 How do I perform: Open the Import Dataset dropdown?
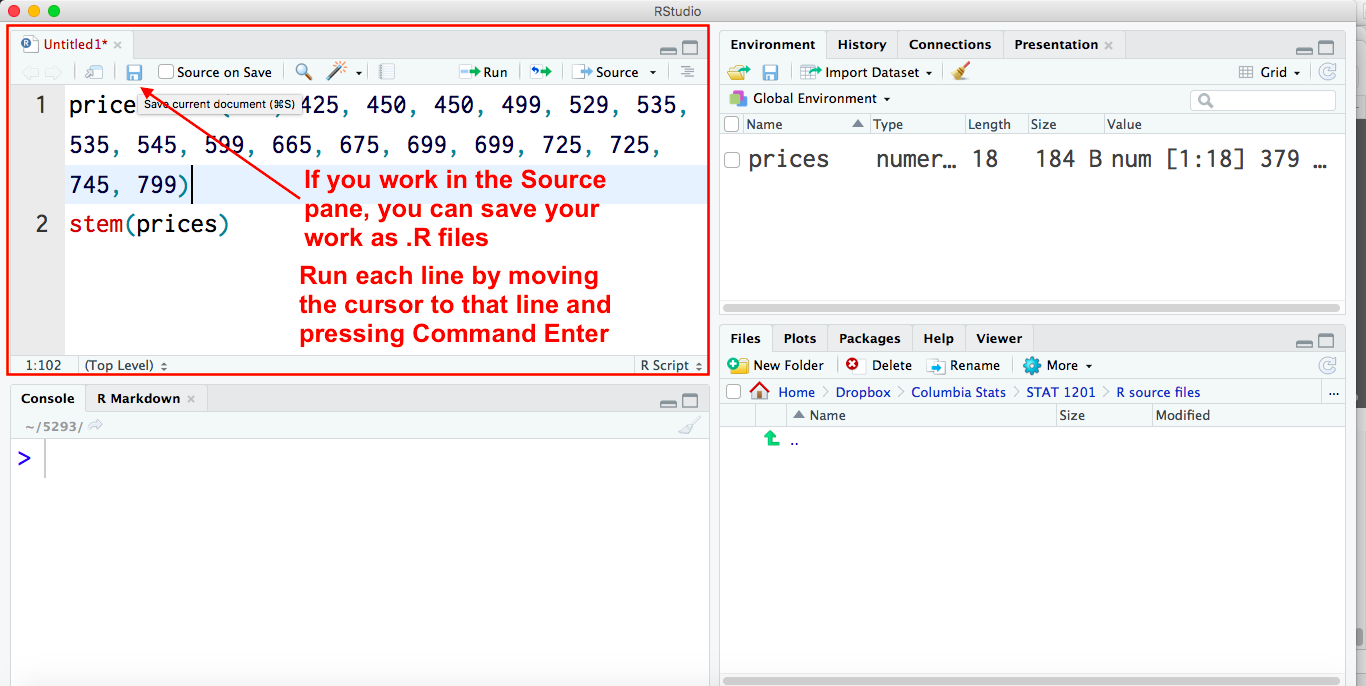pyautogui.click(x=867, y=72)
